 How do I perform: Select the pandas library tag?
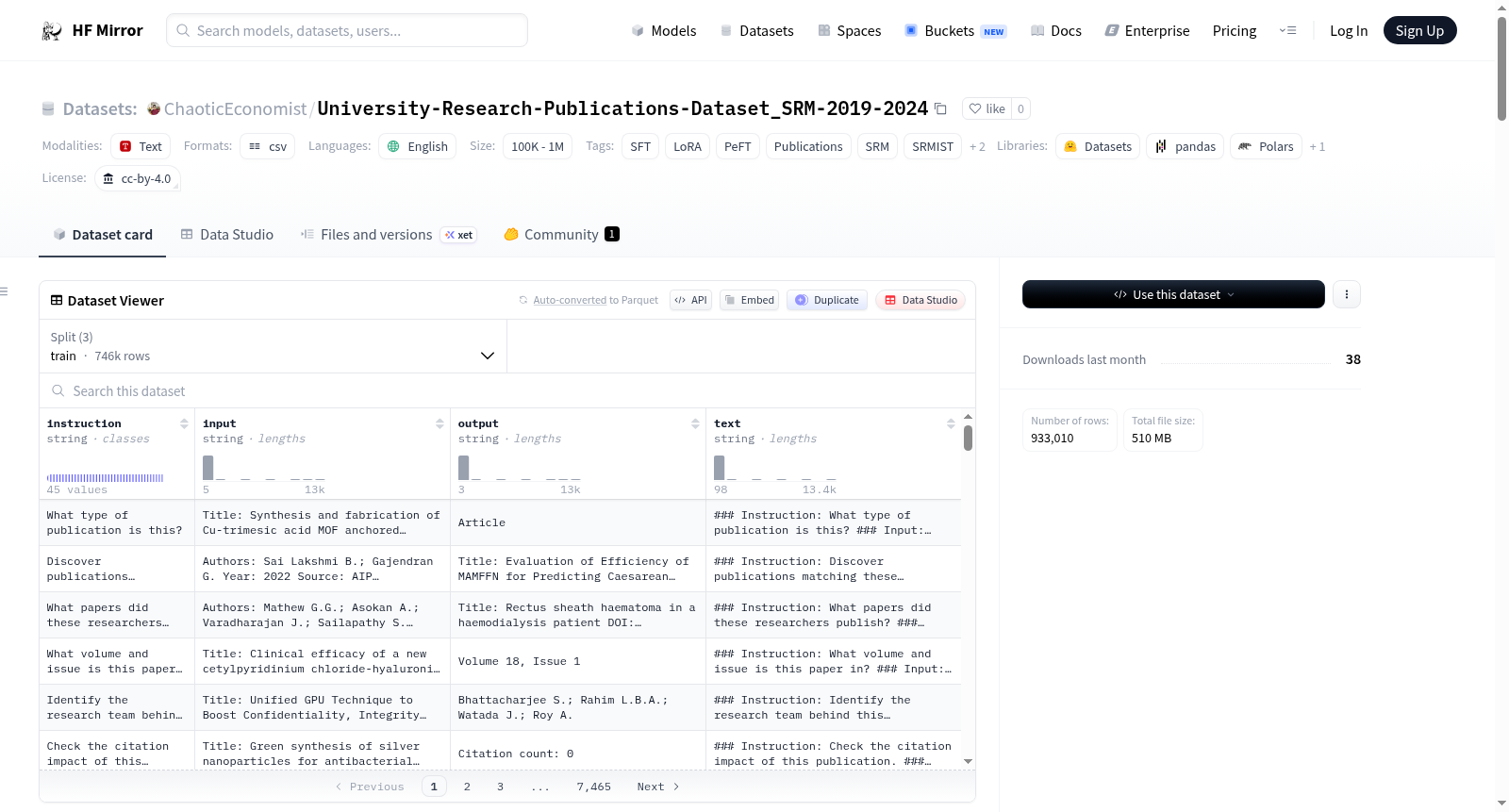pos(1186,146)
